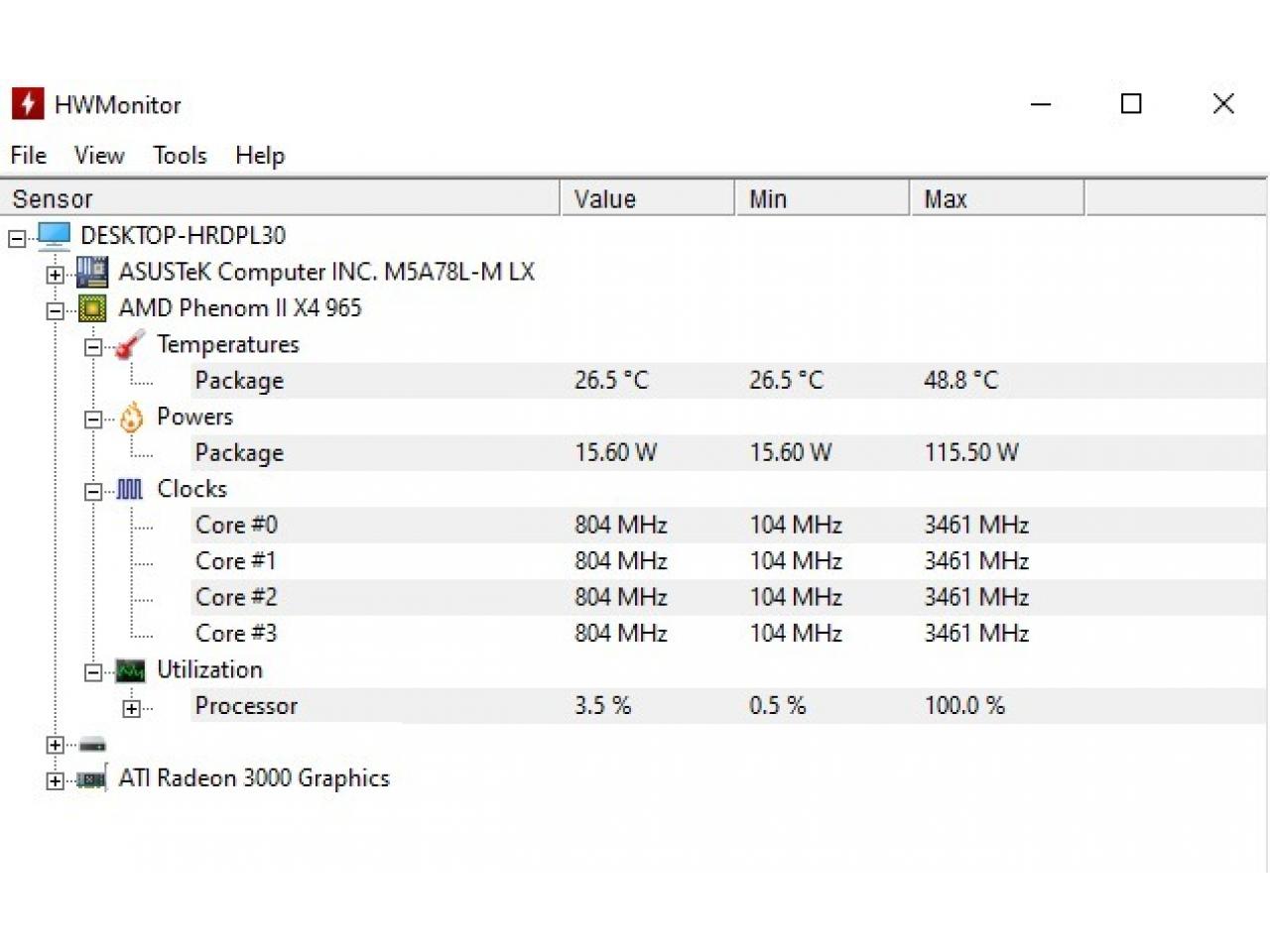
Task: Click the thermometer icon beside Temperatures
Action: [130, 344]
